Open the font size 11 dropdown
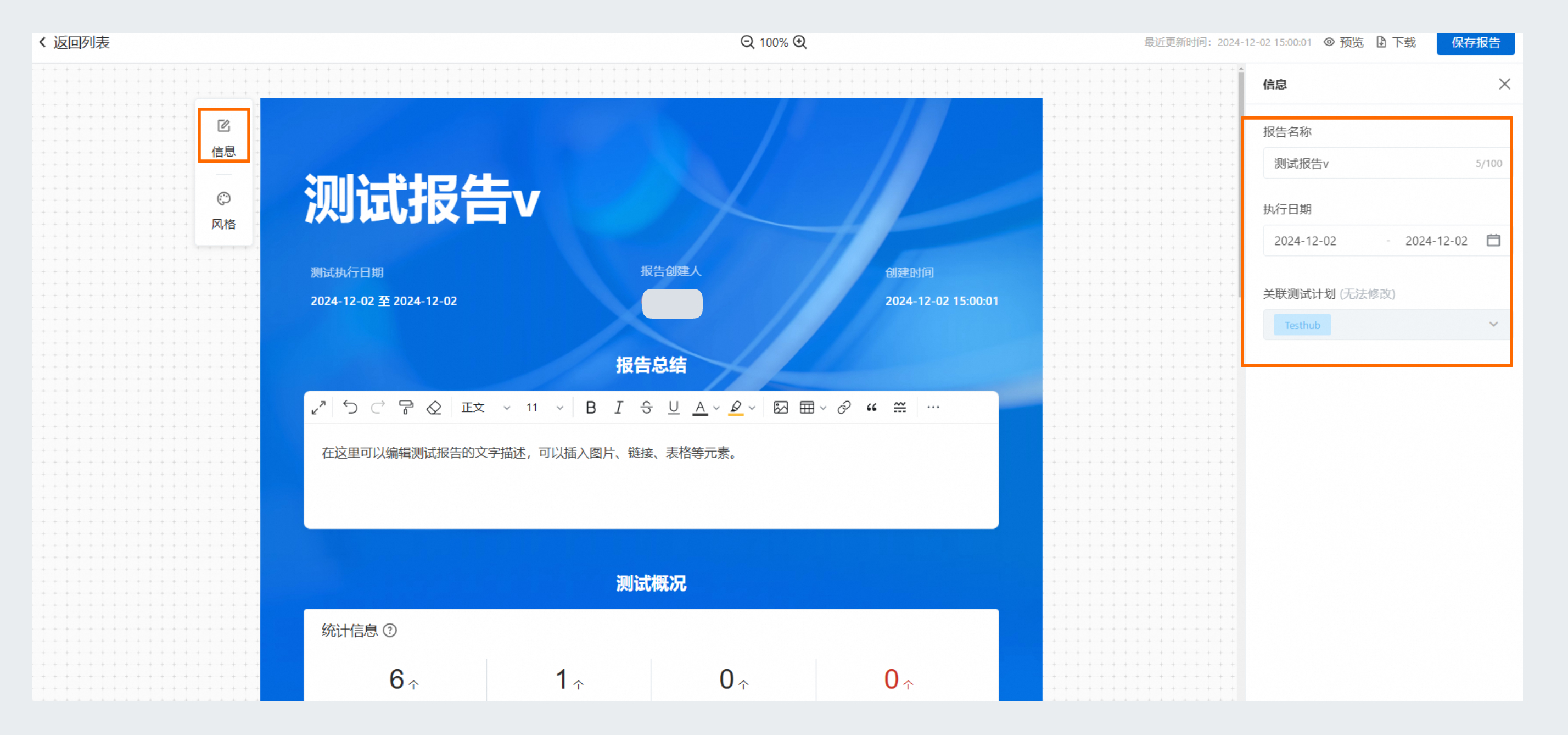The image size is (1568, 735). point(544,408)
